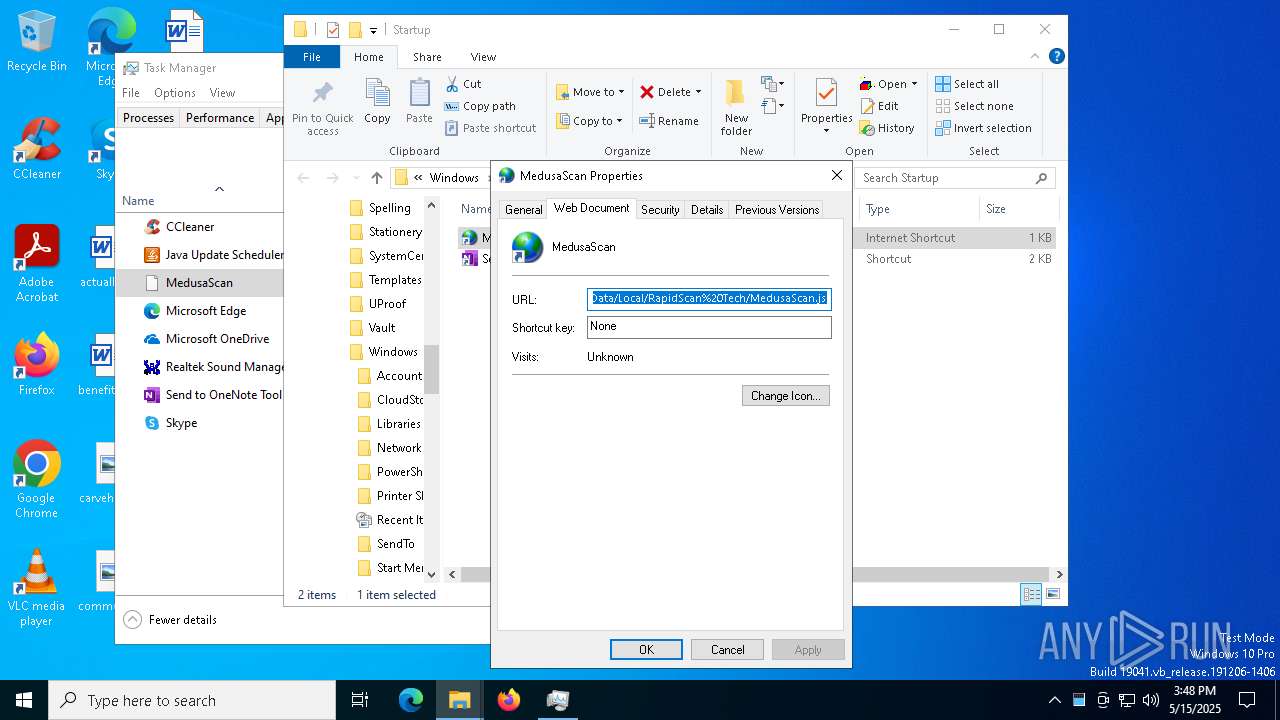Viewport: 1280px width, 720px height.
Task: Collapse the ribbon with chevron
Action: [x=1035, y=57]
